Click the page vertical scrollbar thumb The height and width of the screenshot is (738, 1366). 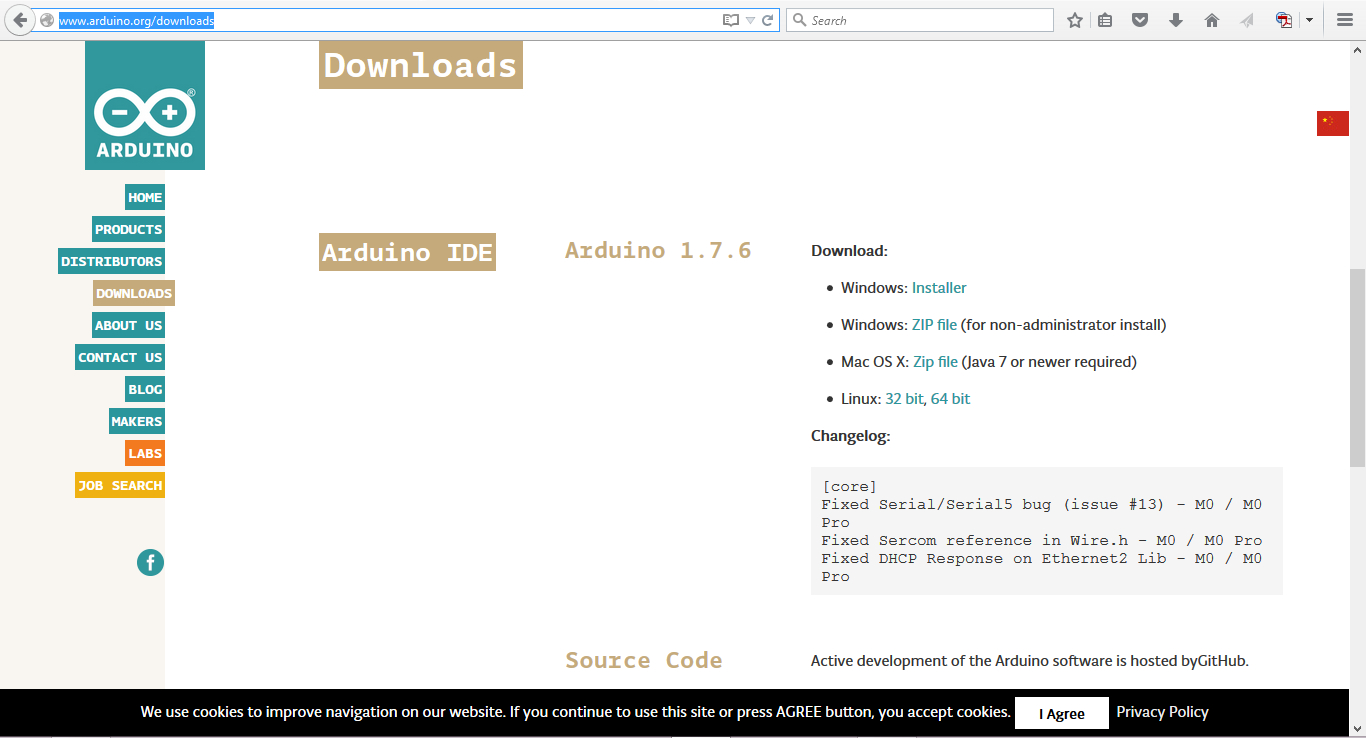[1357, 367]
